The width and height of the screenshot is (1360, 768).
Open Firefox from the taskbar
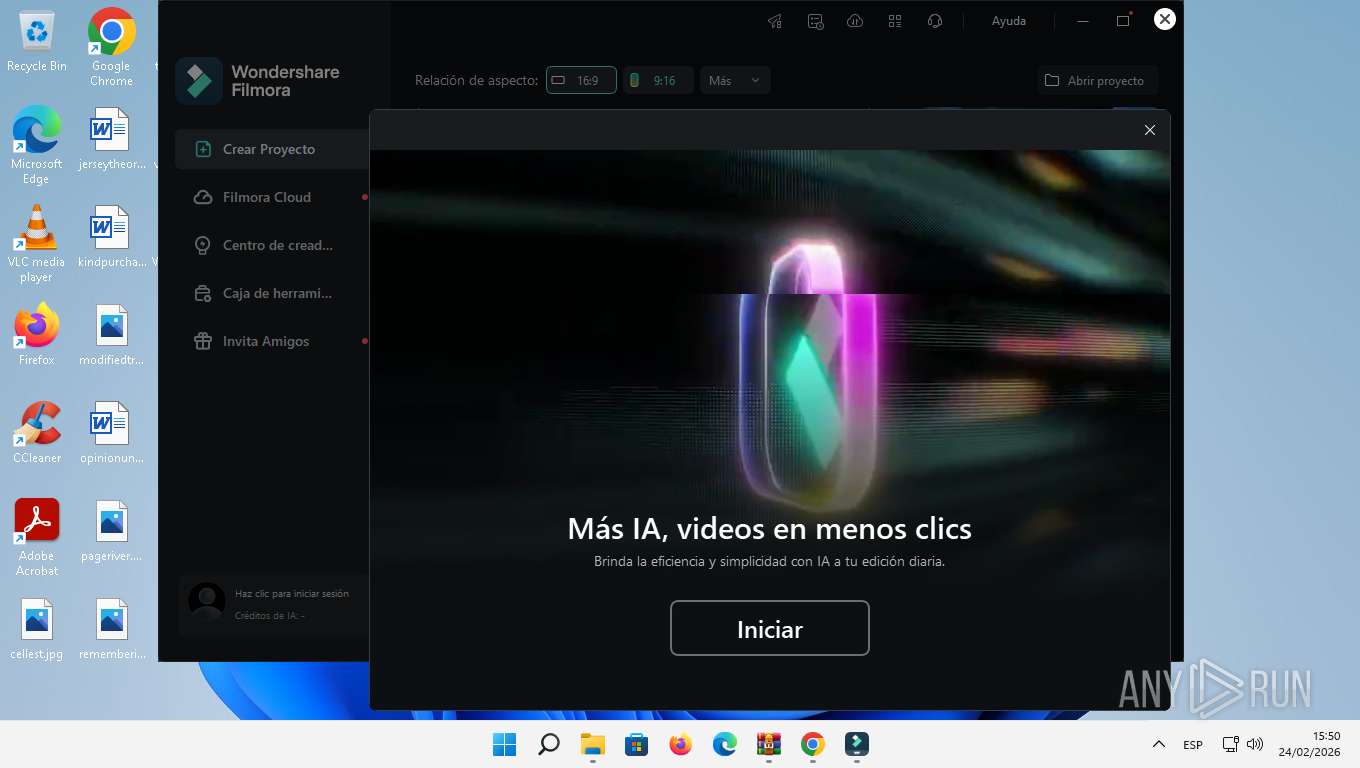681,745
